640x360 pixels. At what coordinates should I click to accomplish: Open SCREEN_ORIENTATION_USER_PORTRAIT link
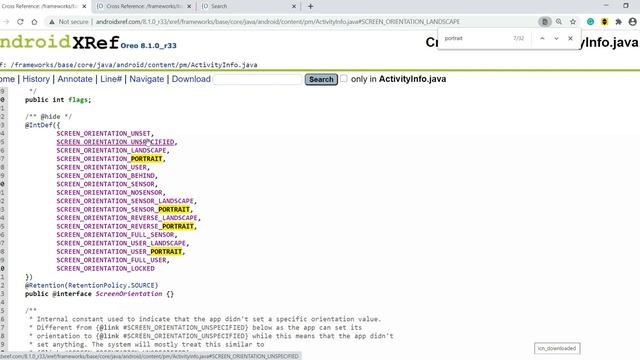(119, 251)
